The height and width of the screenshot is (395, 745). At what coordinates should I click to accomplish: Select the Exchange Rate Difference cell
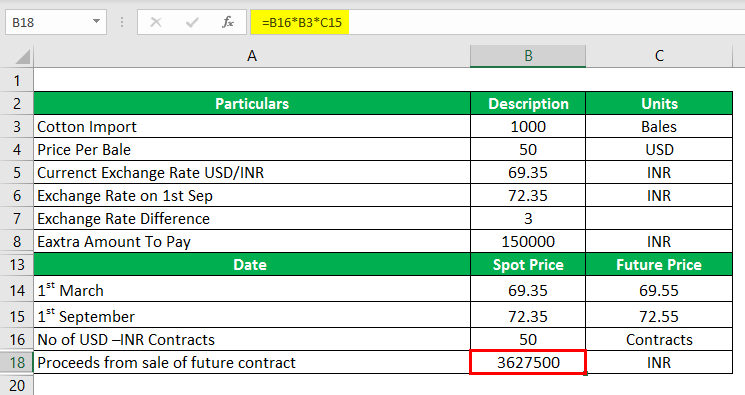252,218
